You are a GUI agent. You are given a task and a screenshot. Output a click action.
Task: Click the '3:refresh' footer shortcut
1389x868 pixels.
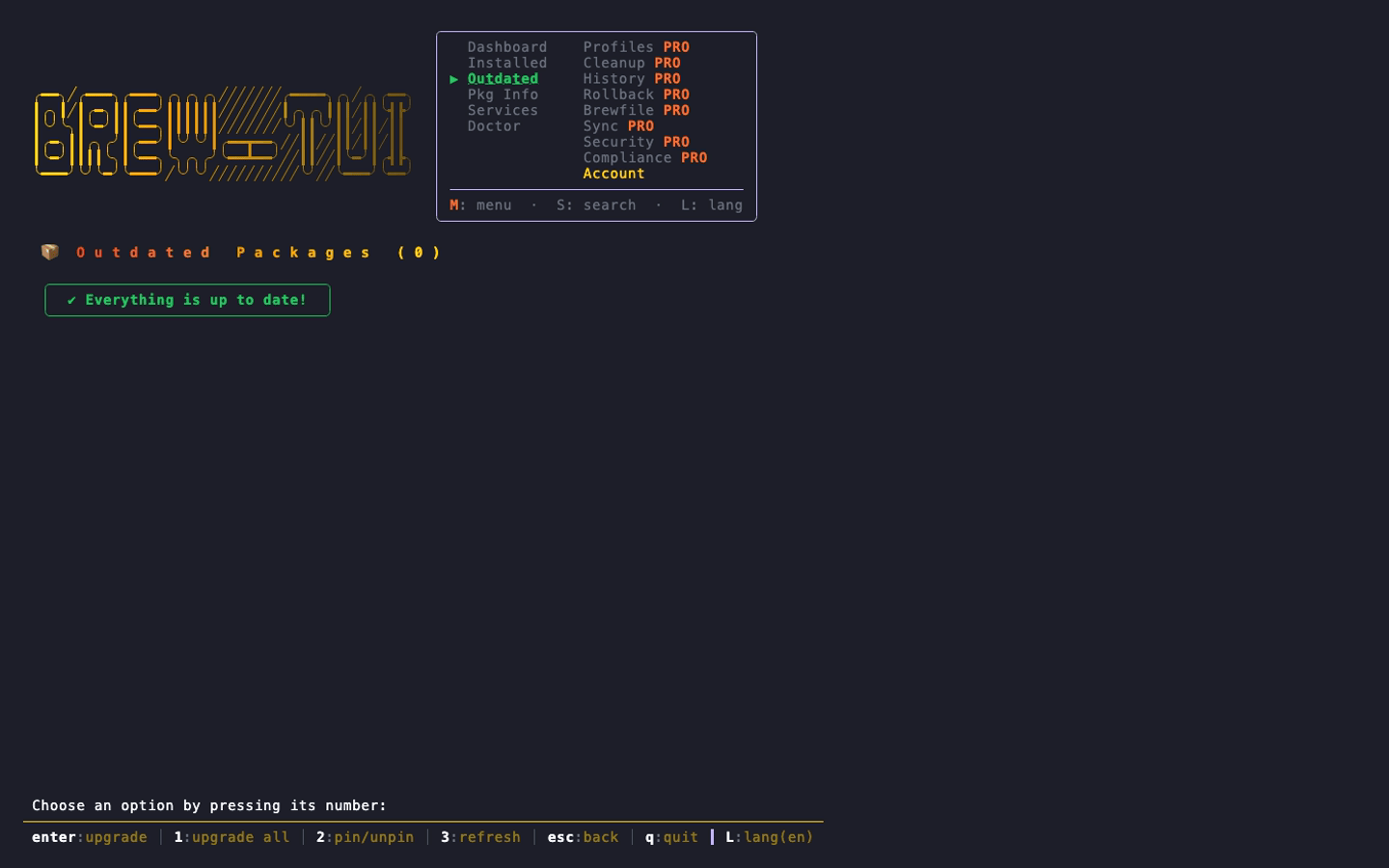(480, 837)
